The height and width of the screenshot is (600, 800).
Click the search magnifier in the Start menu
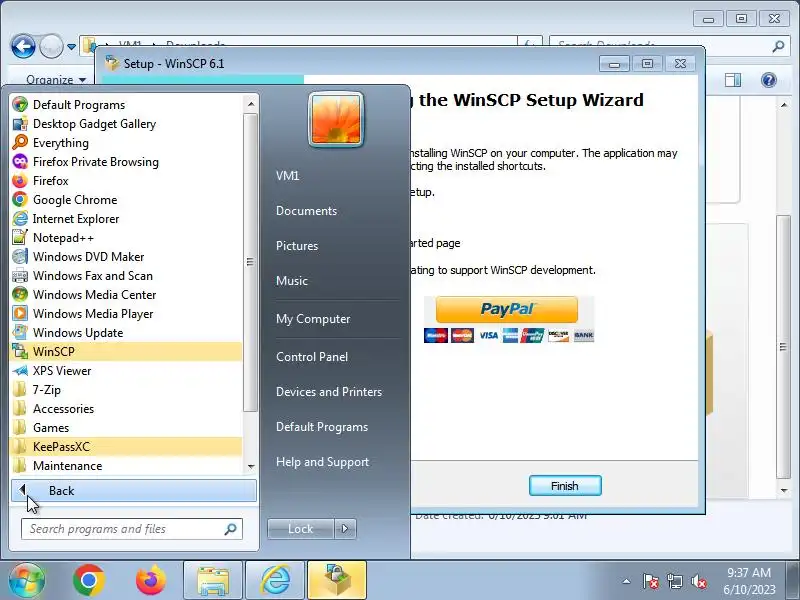(x=230, y=529)
